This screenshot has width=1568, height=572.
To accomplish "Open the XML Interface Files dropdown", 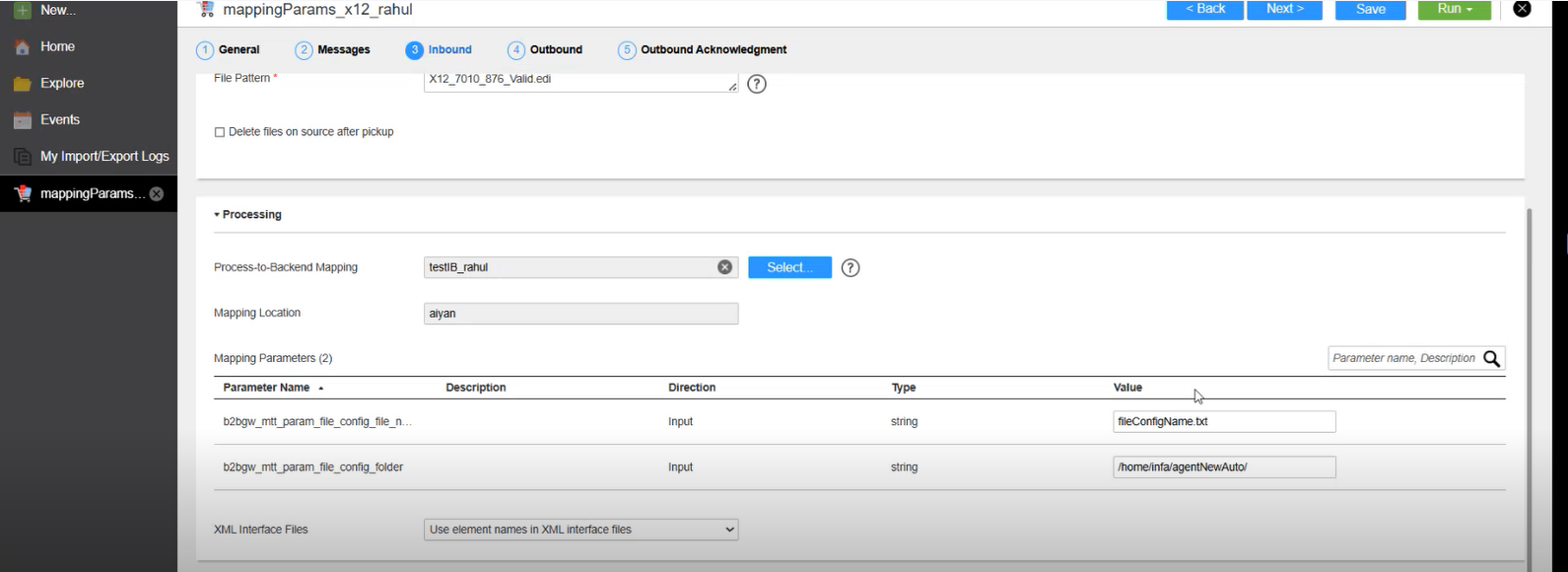I will tap(580, 530).
